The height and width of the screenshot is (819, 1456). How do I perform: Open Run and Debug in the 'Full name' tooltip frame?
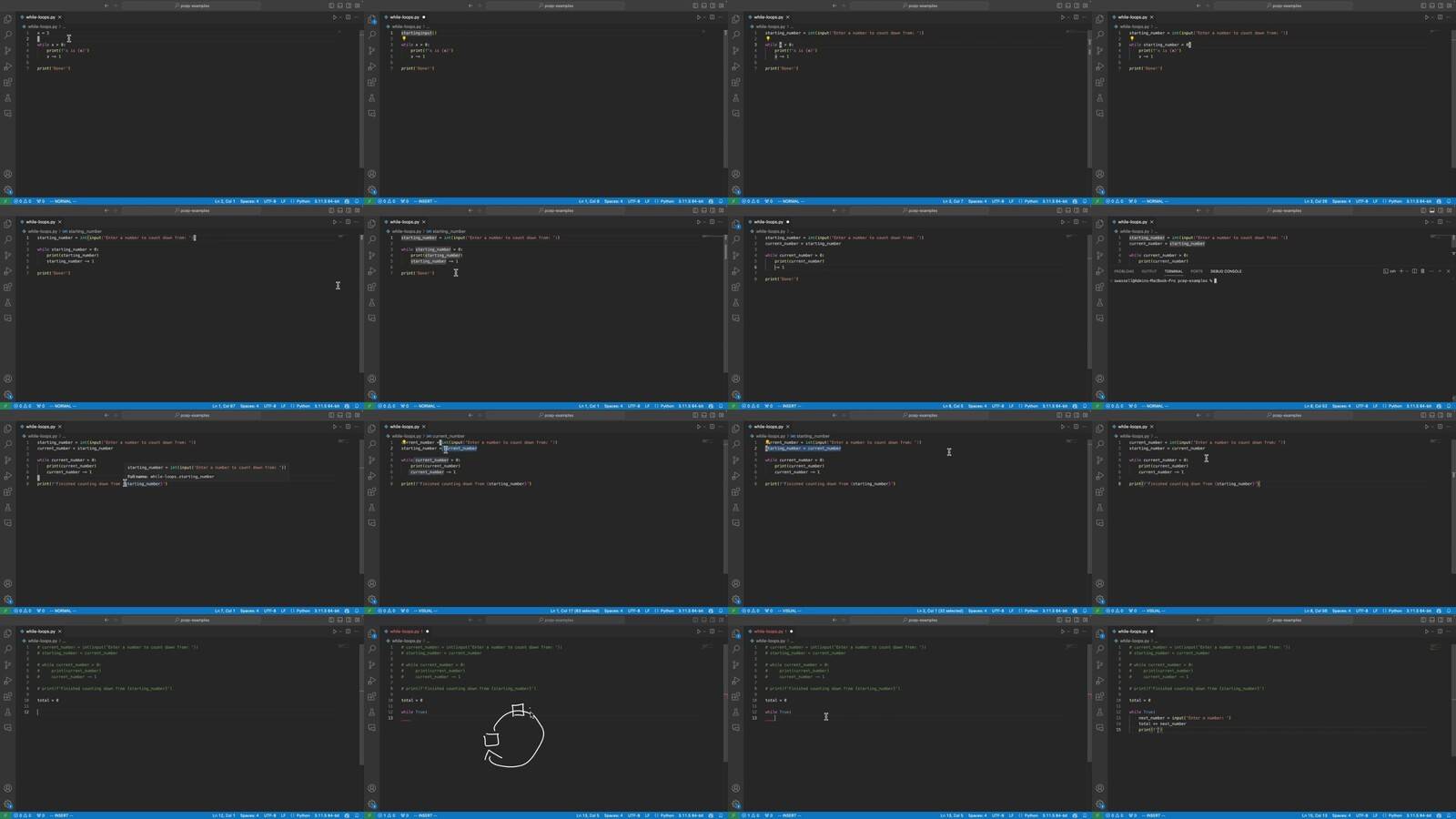point(7,476)
